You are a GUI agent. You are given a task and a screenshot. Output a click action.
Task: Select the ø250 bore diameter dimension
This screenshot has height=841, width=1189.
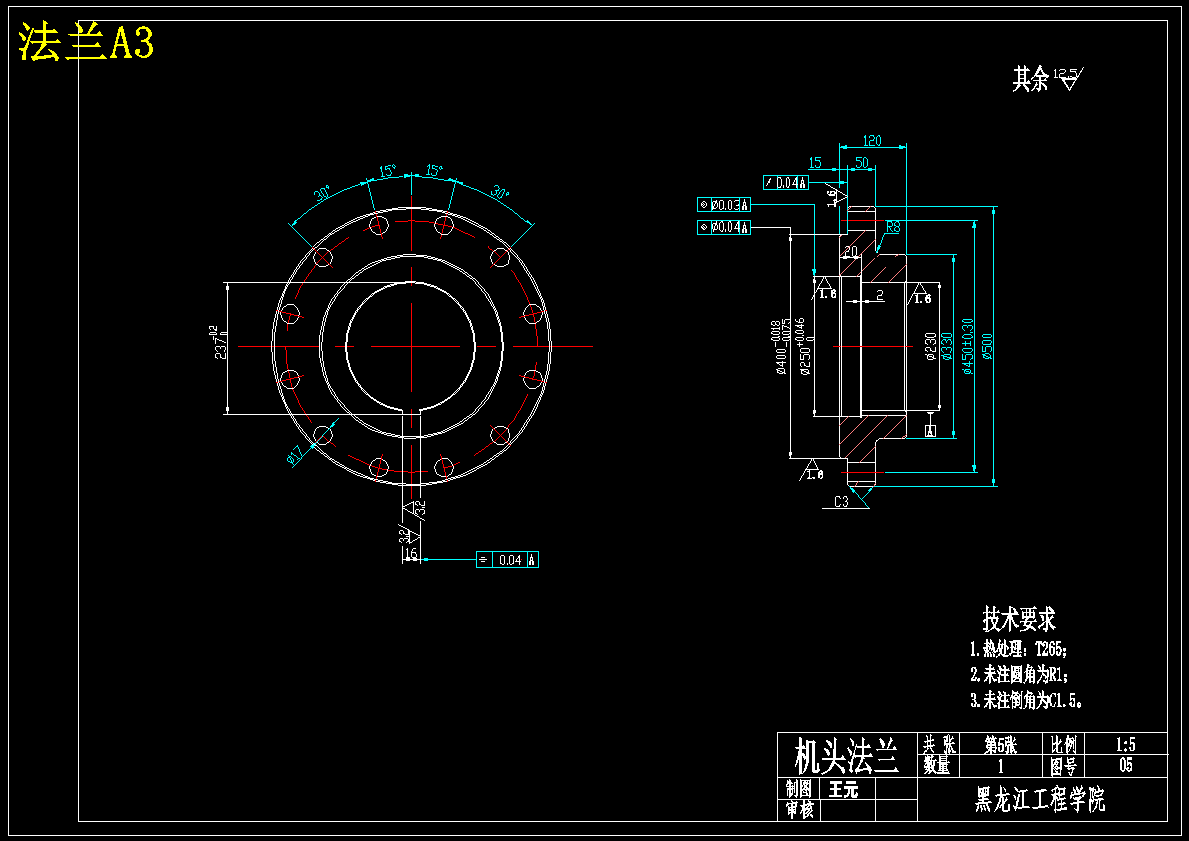(804, 347)
